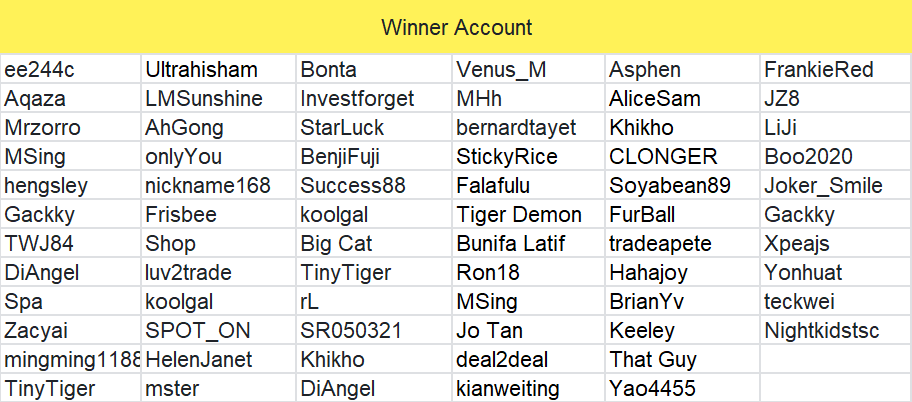Select the Ultrahisham cell

219,69
